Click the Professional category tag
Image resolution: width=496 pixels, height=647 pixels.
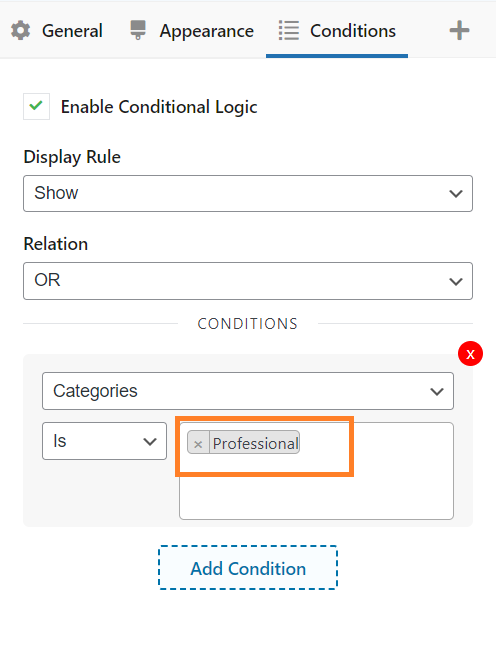255,444
